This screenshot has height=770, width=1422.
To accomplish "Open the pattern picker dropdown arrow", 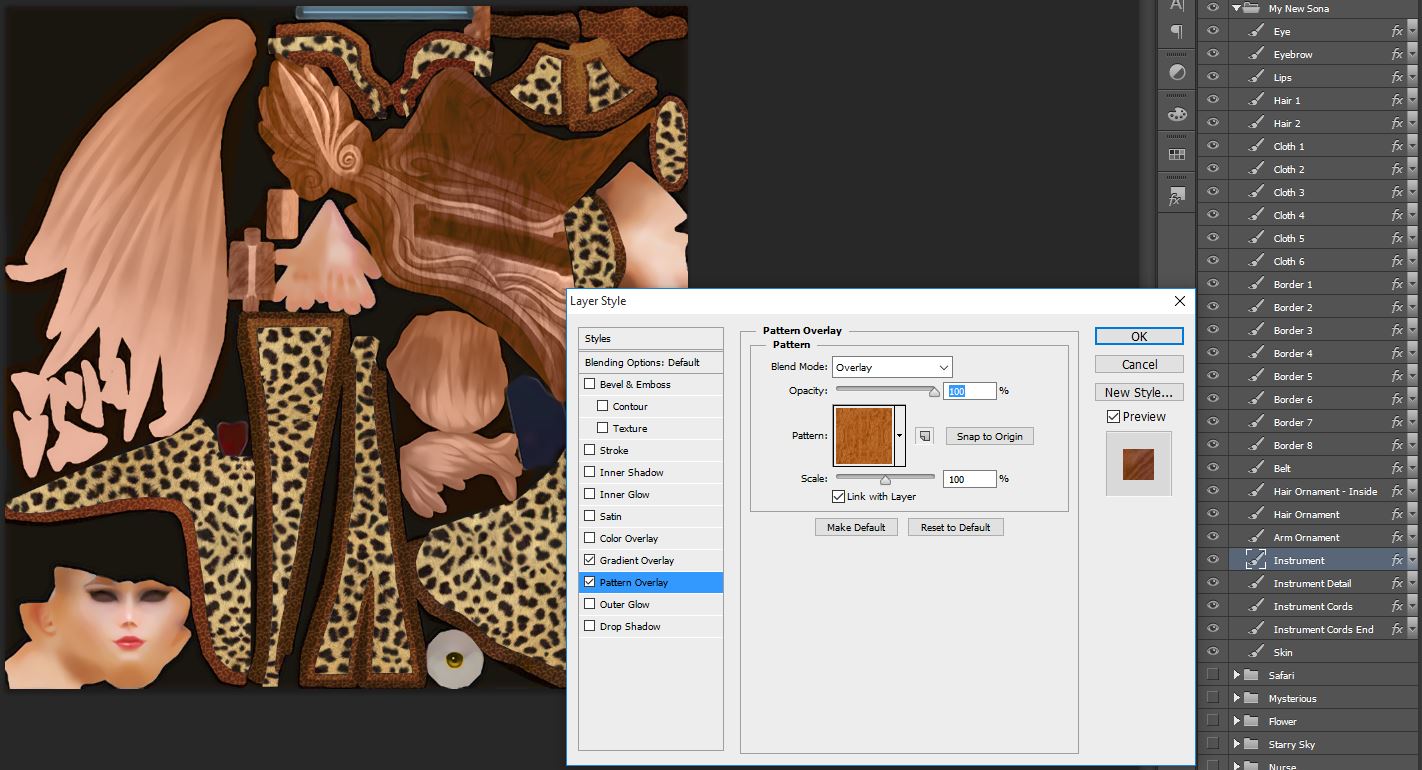I will coord(900,436).
